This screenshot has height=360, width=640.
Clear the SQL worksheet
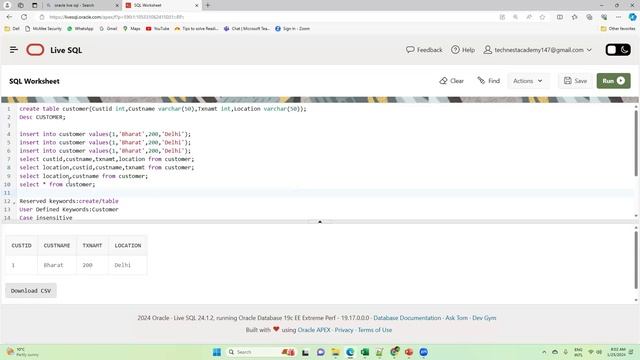pyautogui.click(x=451, y=81)
